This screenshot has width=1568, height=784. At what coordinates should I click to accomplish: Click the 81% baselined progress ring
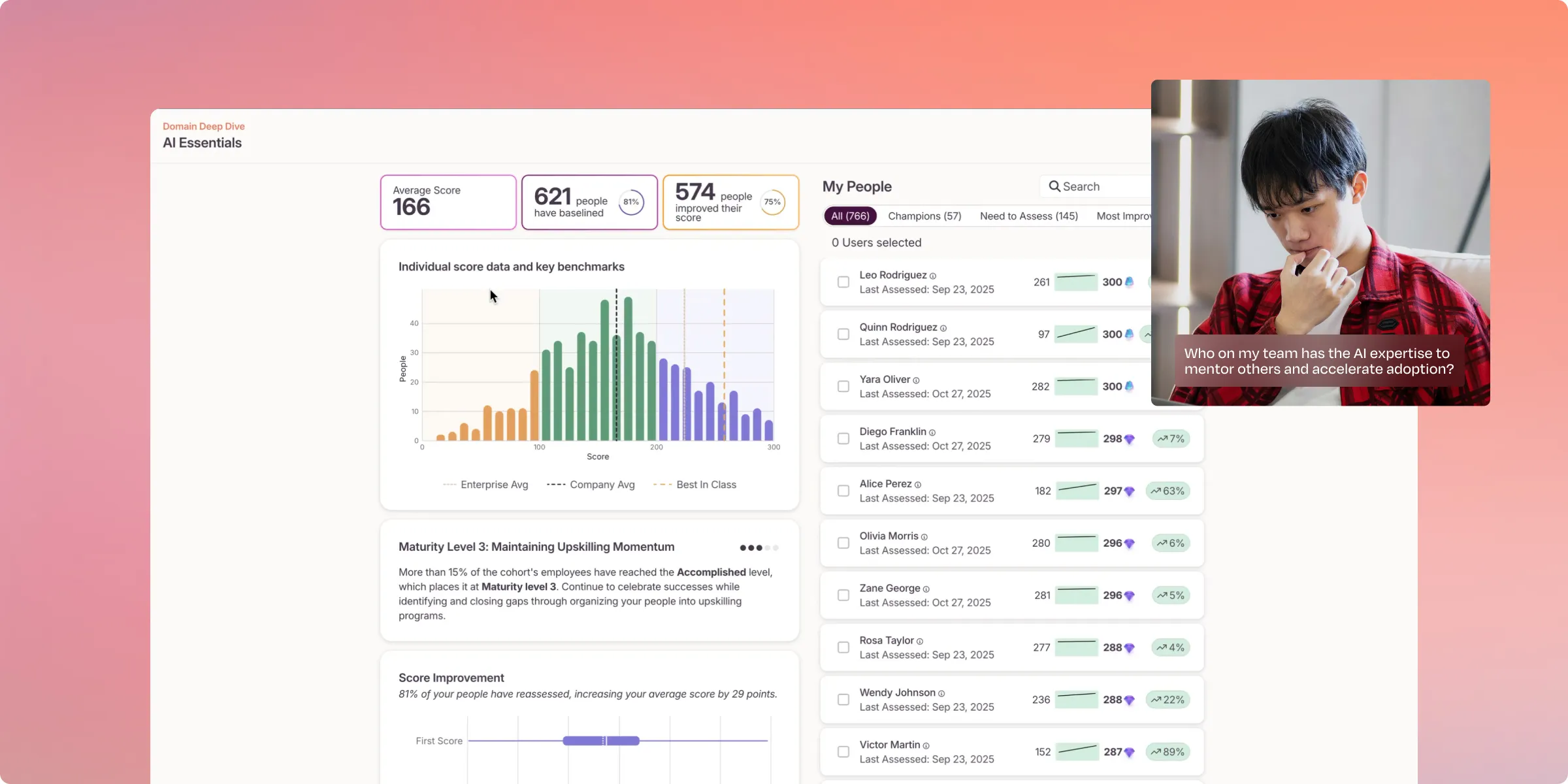tap(631, 202)
